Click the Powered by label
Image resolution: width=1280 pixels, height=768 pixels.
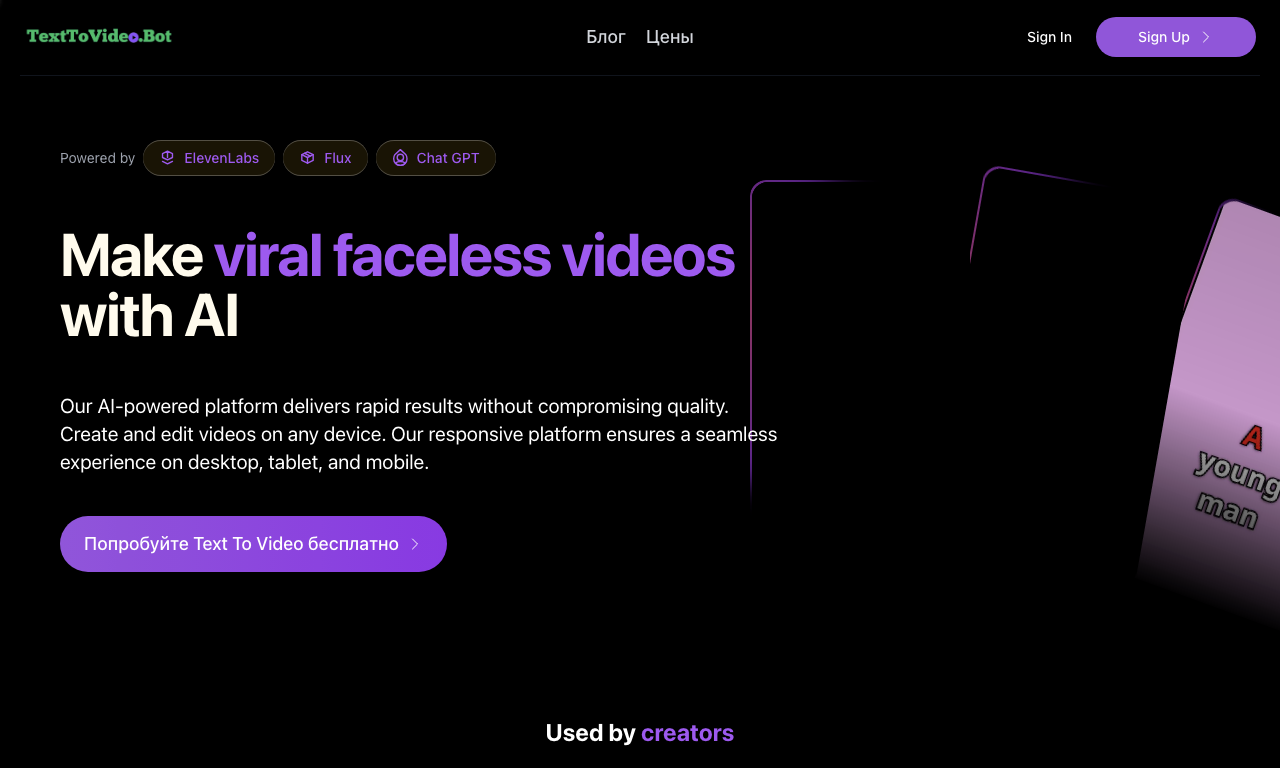[97, 158]
